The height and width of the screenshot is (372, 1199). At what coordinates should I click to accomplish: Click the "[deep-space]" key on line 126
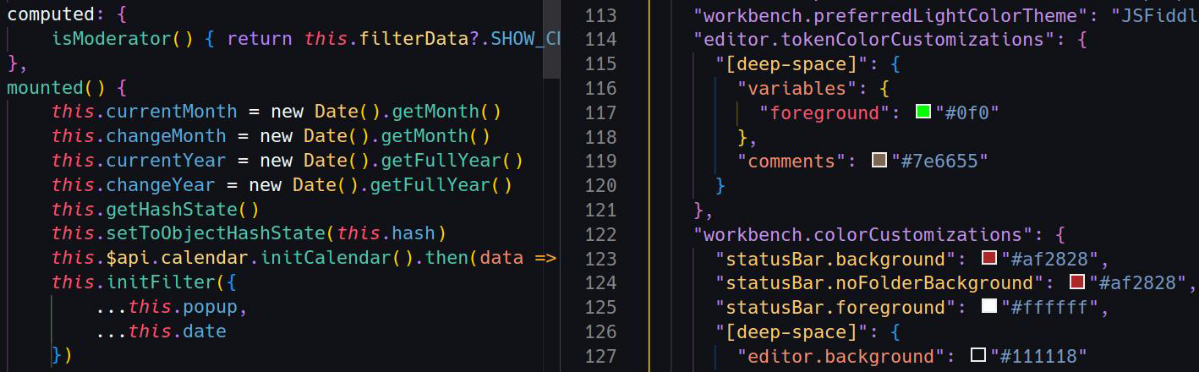pos(791,332)
